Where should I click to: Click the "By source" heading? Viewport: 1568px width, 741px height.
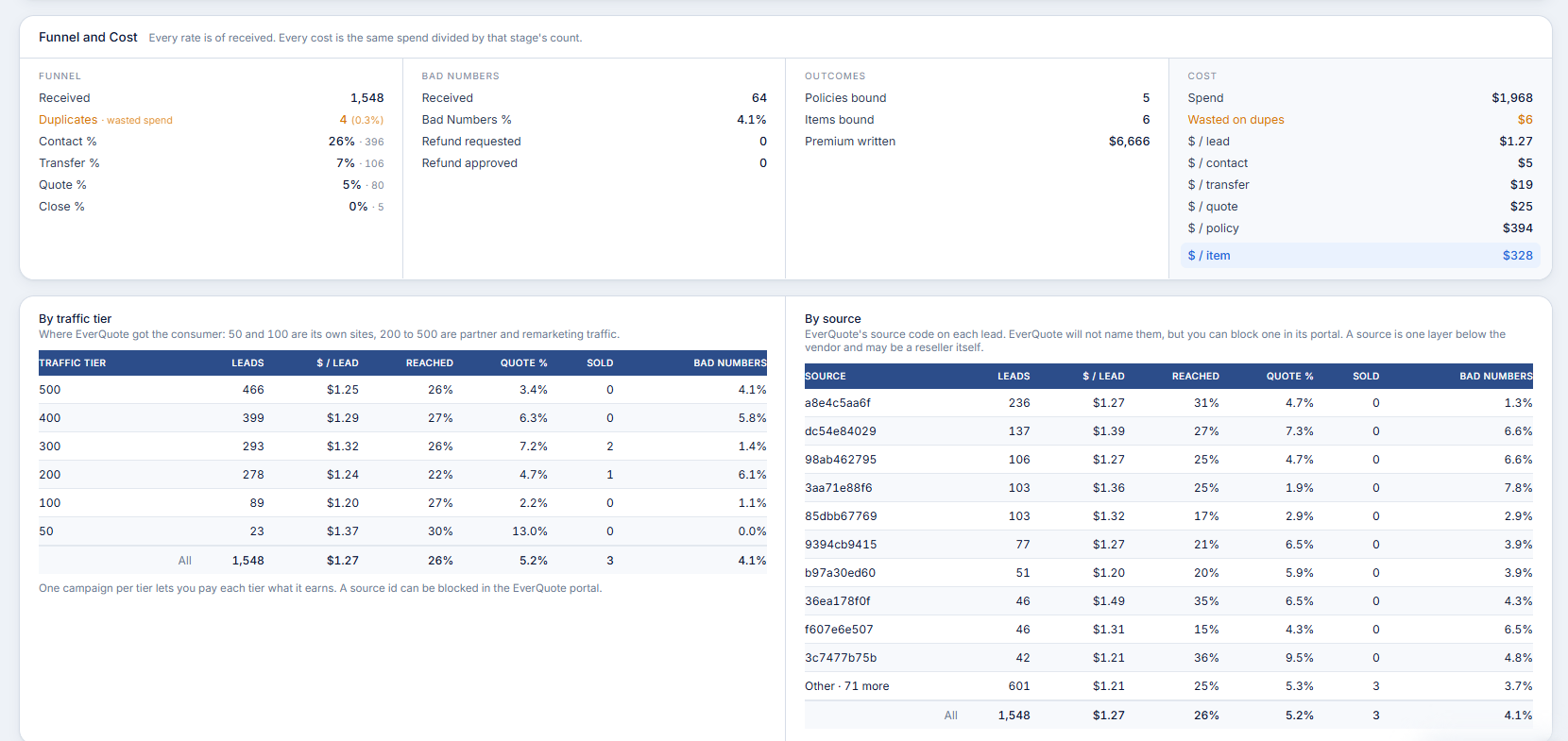(833, 319)
